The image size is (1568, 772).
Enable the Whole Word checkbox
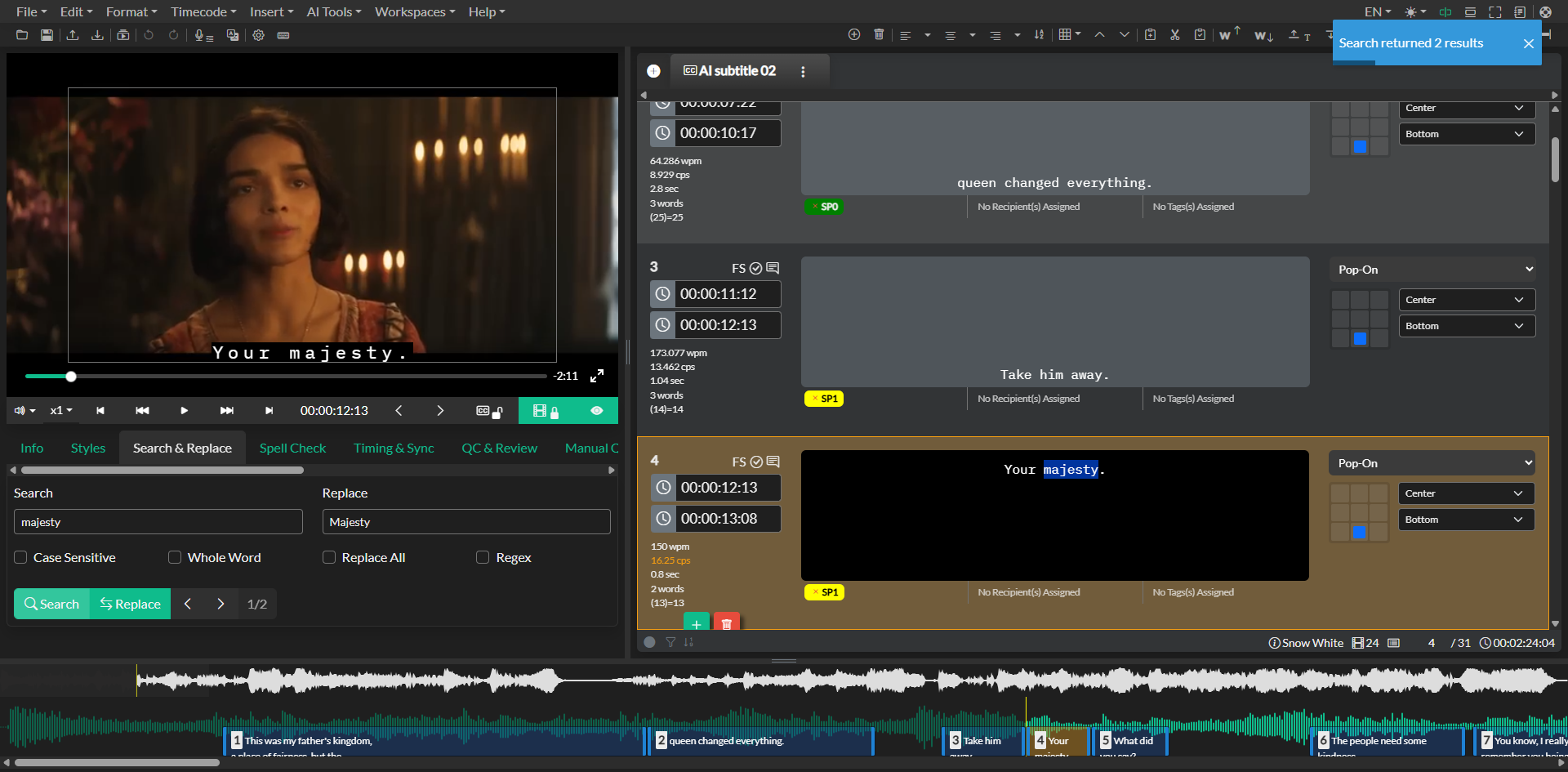tap(175, 557)
